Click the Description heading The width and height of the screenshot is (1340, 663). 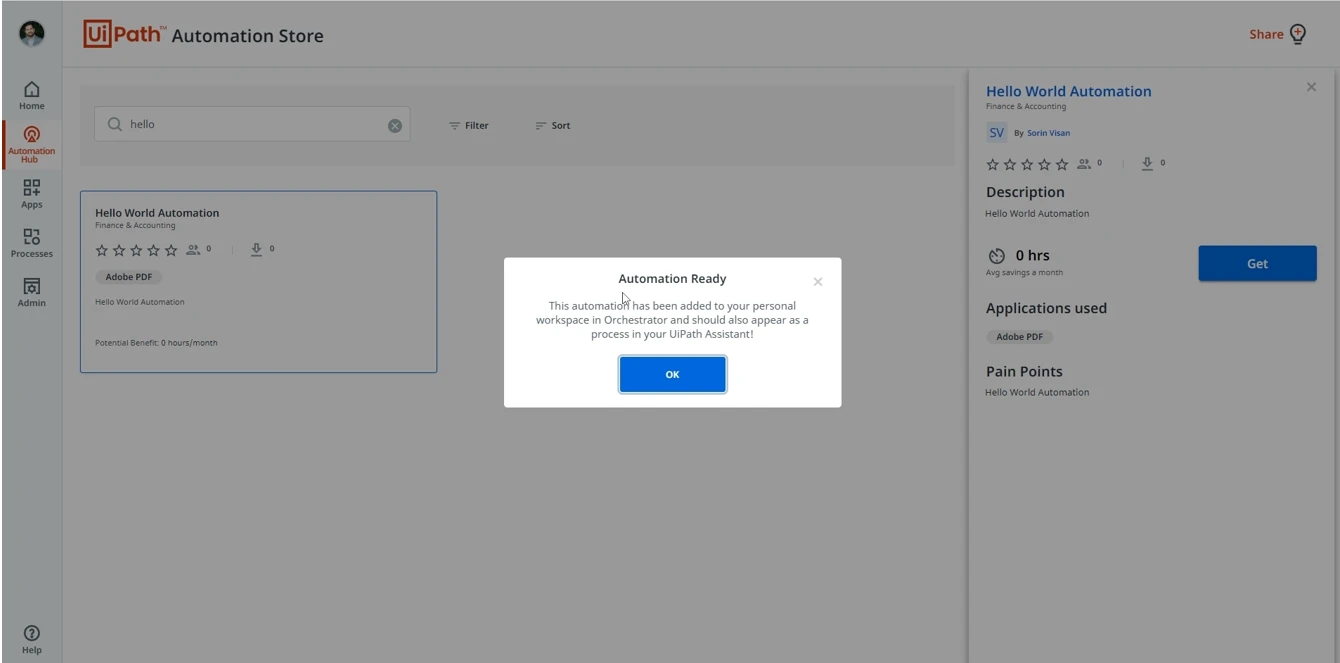tap(1025, 192)
